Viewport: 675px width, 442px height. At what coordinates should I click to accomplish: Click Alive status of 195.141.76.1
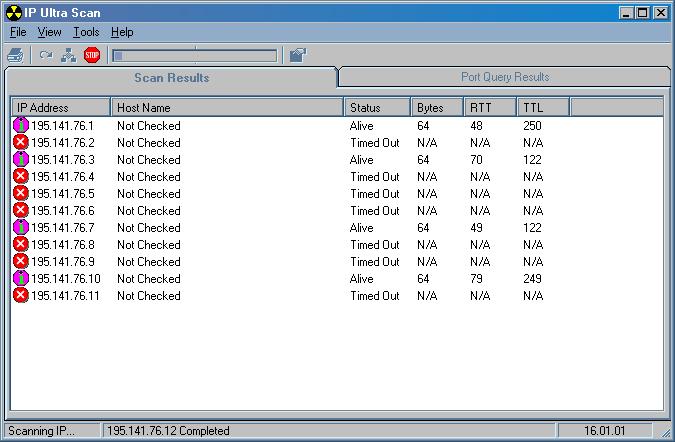[x=361, y=126]
